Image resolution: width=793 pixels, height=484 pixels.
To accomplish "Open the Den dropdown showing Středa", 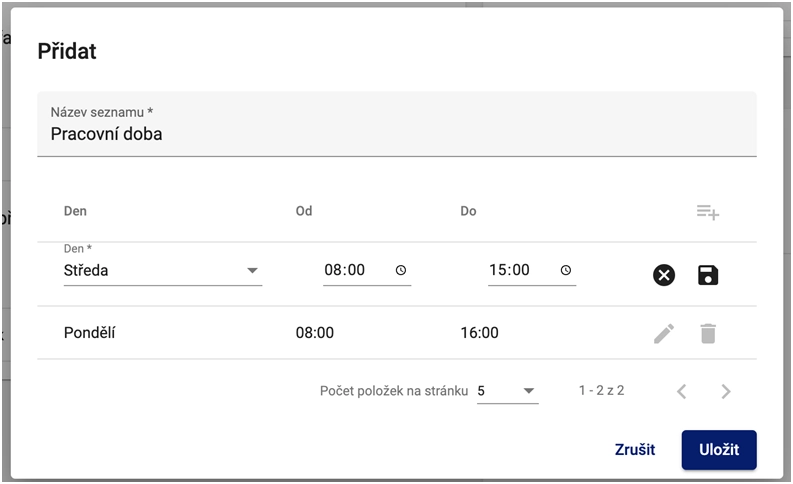I will tap(162, 270).
